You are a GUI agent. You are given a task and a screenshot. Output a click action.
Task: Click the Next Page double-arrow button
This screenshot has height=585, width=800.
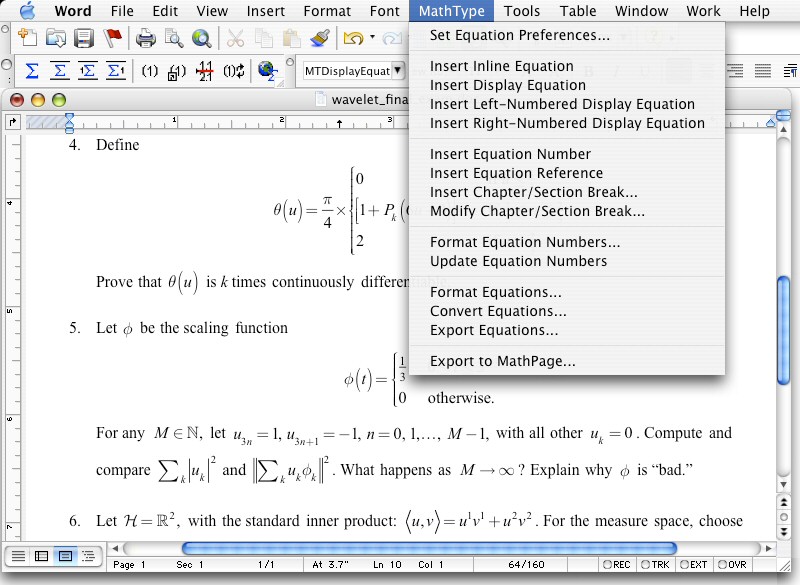coord(783,532)
